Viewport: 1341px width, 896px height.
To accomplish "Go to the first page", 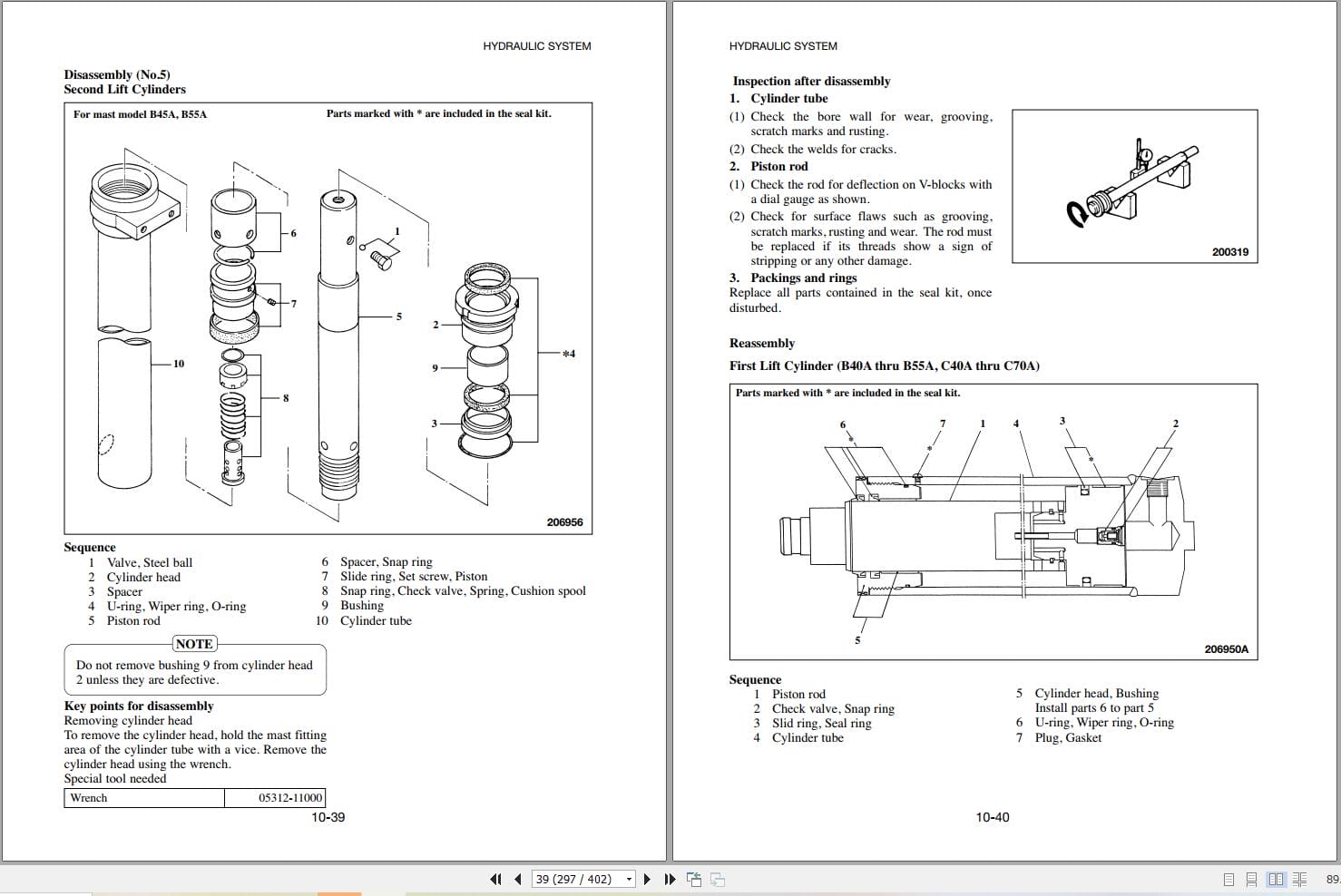I will [x=495, y=879].
